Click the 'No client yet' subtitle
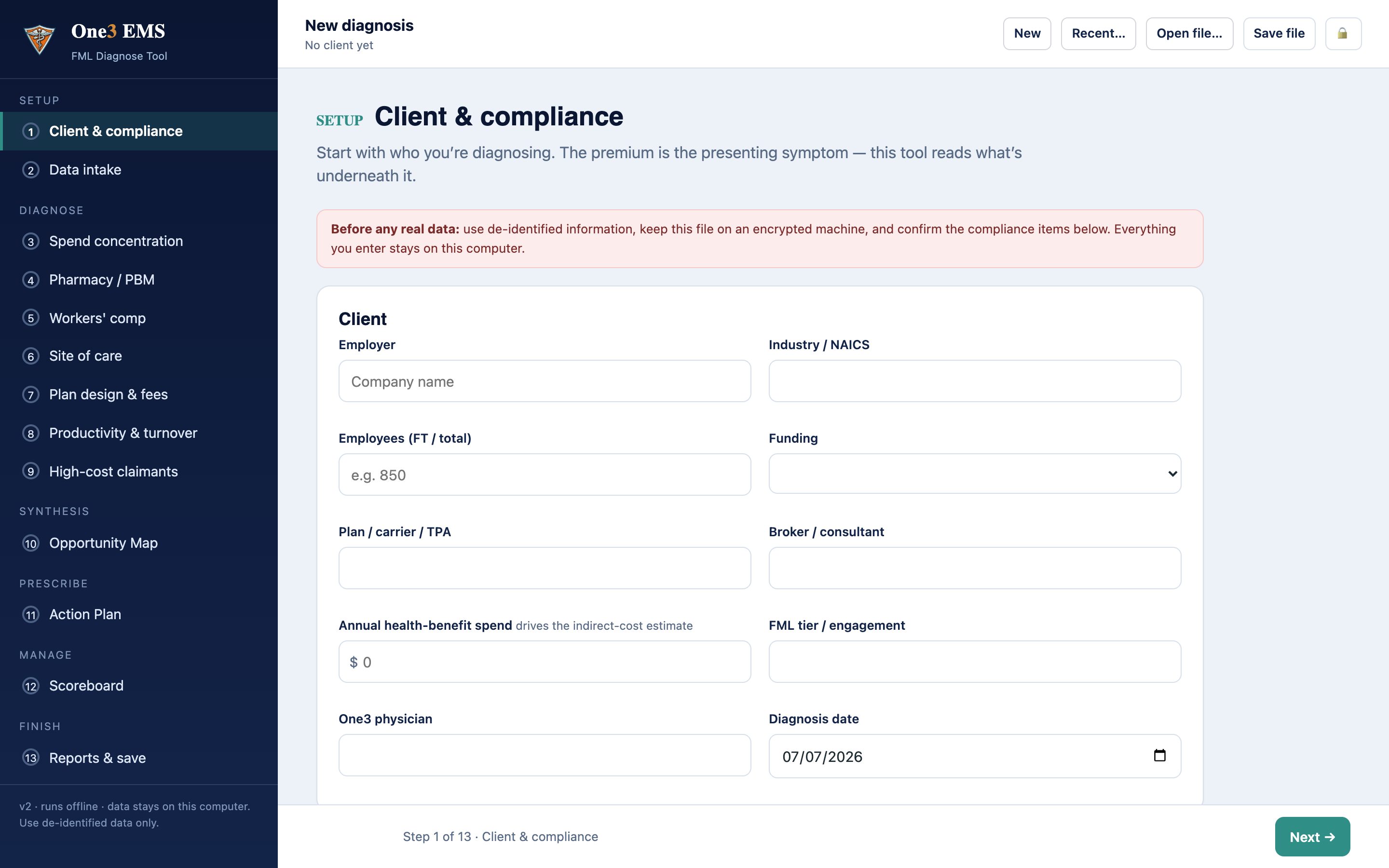Viewport: 1389px width, 868px height. click(x=339, y=45)
